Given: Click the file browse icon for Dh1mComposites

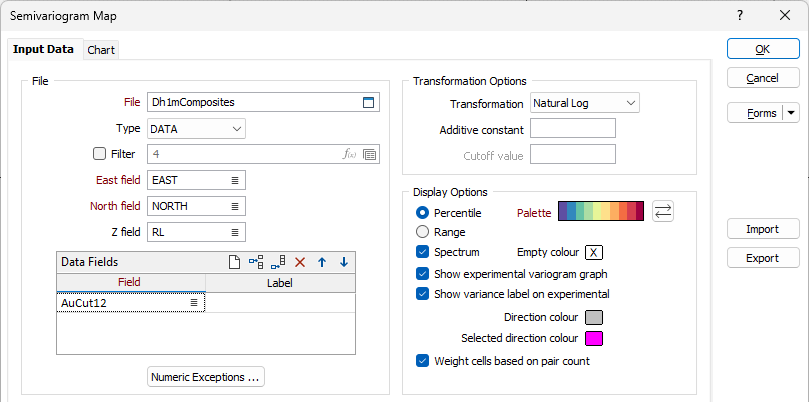Looking at the screenshot, I should click(x=368, y=102).
